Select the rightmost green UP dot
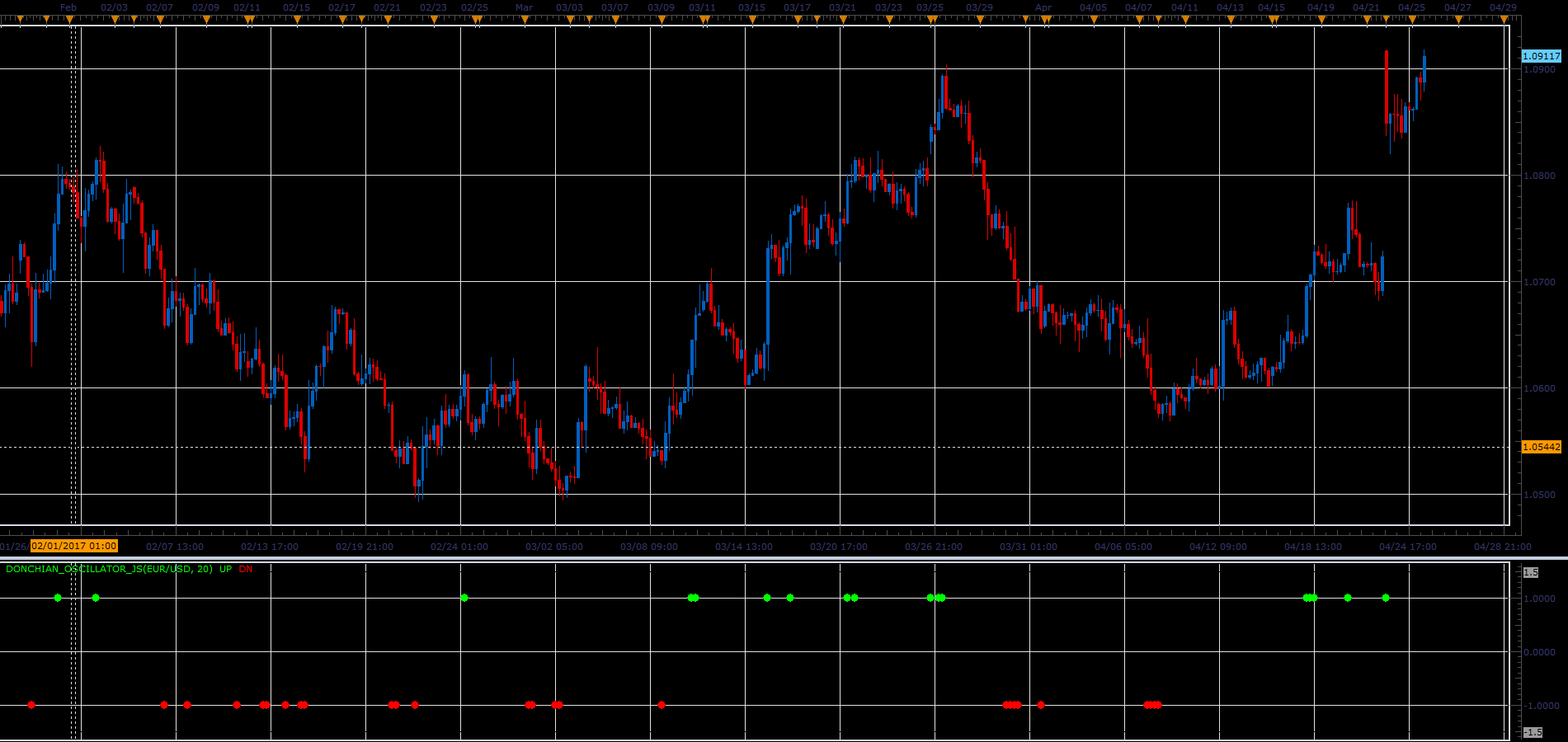This screenshot has height=742, width=1568. point(1386,598)
